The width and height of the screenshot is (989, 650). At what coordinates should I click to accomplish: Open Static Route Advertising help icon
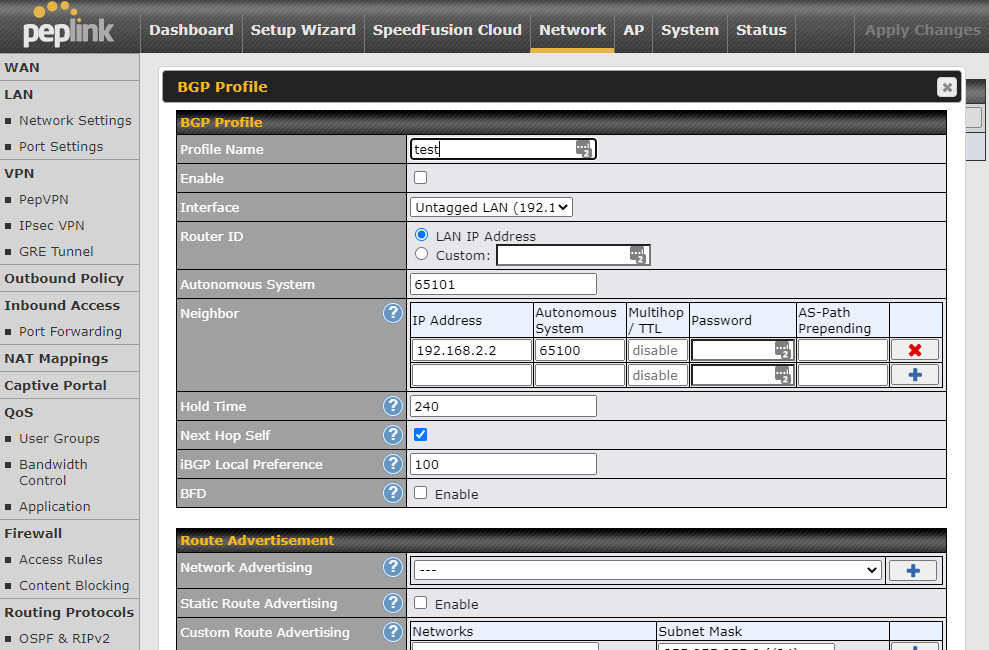click(392, 603)
